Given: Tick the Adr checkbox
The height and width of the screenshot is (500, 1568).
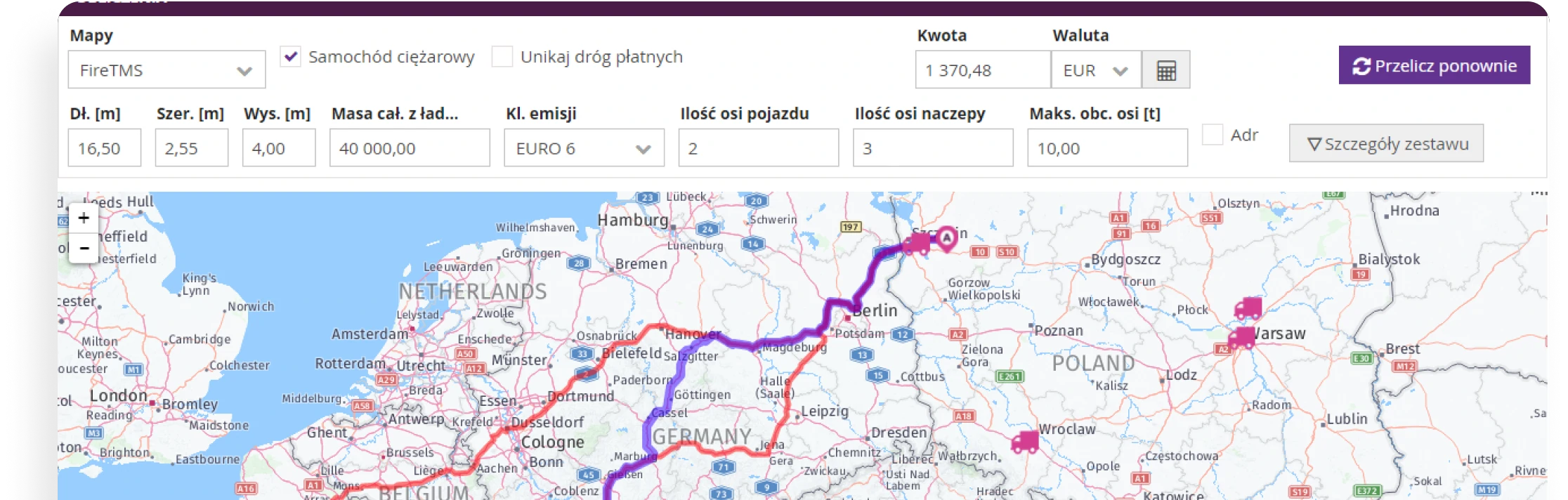Looking at the screenshot, I should (x=1213, y=135).
